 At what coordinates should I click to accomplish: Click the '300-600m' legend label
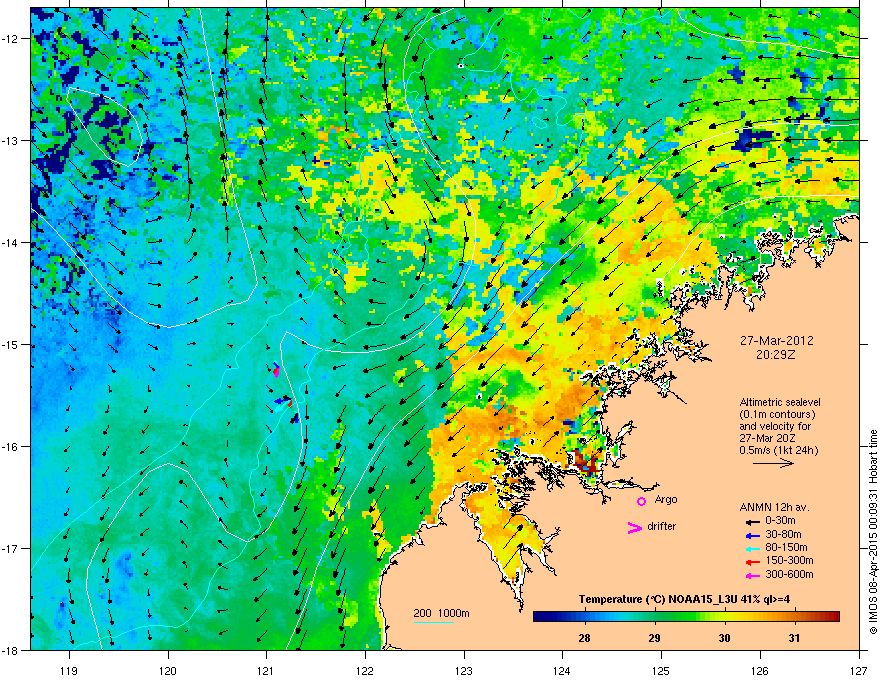(789, 575)
